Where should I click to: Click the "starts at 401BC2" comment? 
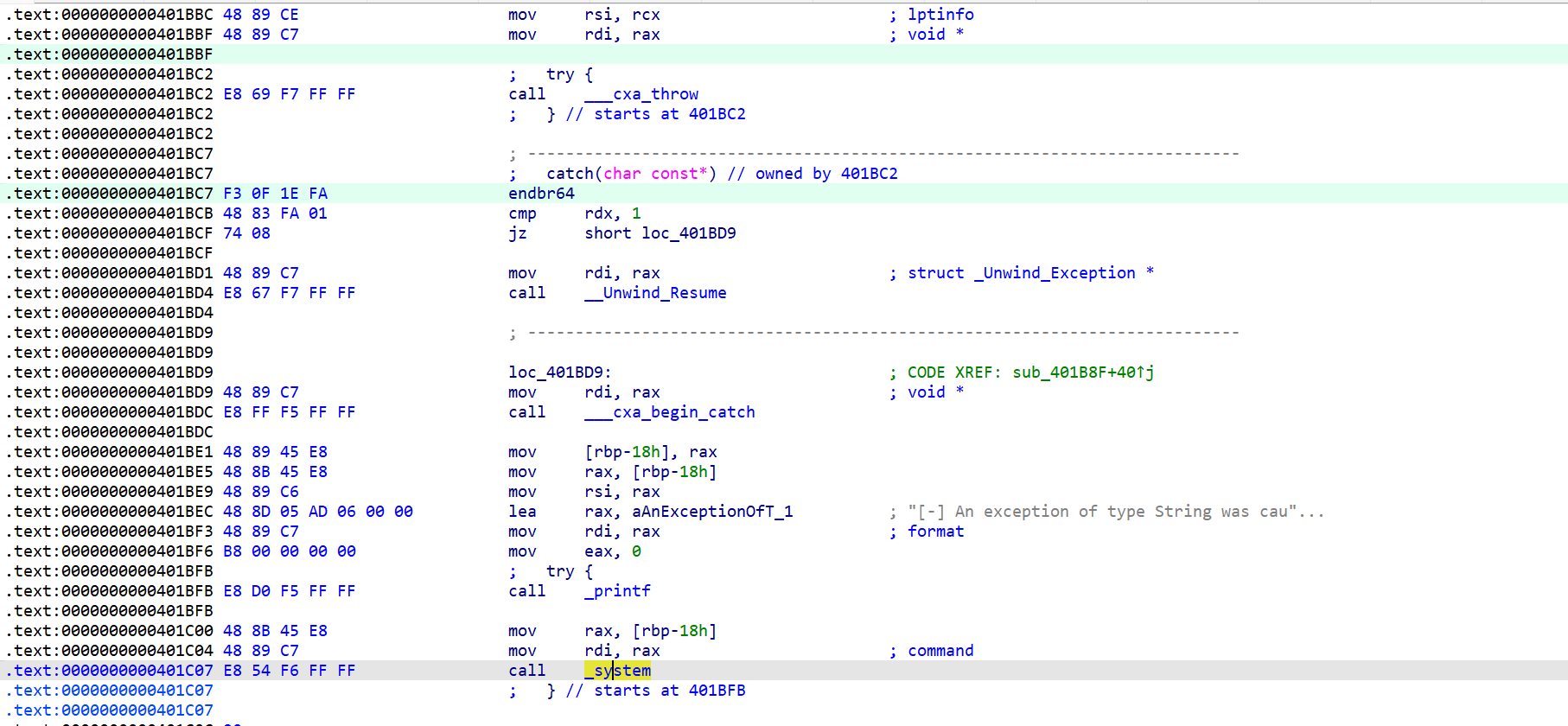[x=670, y=114]
